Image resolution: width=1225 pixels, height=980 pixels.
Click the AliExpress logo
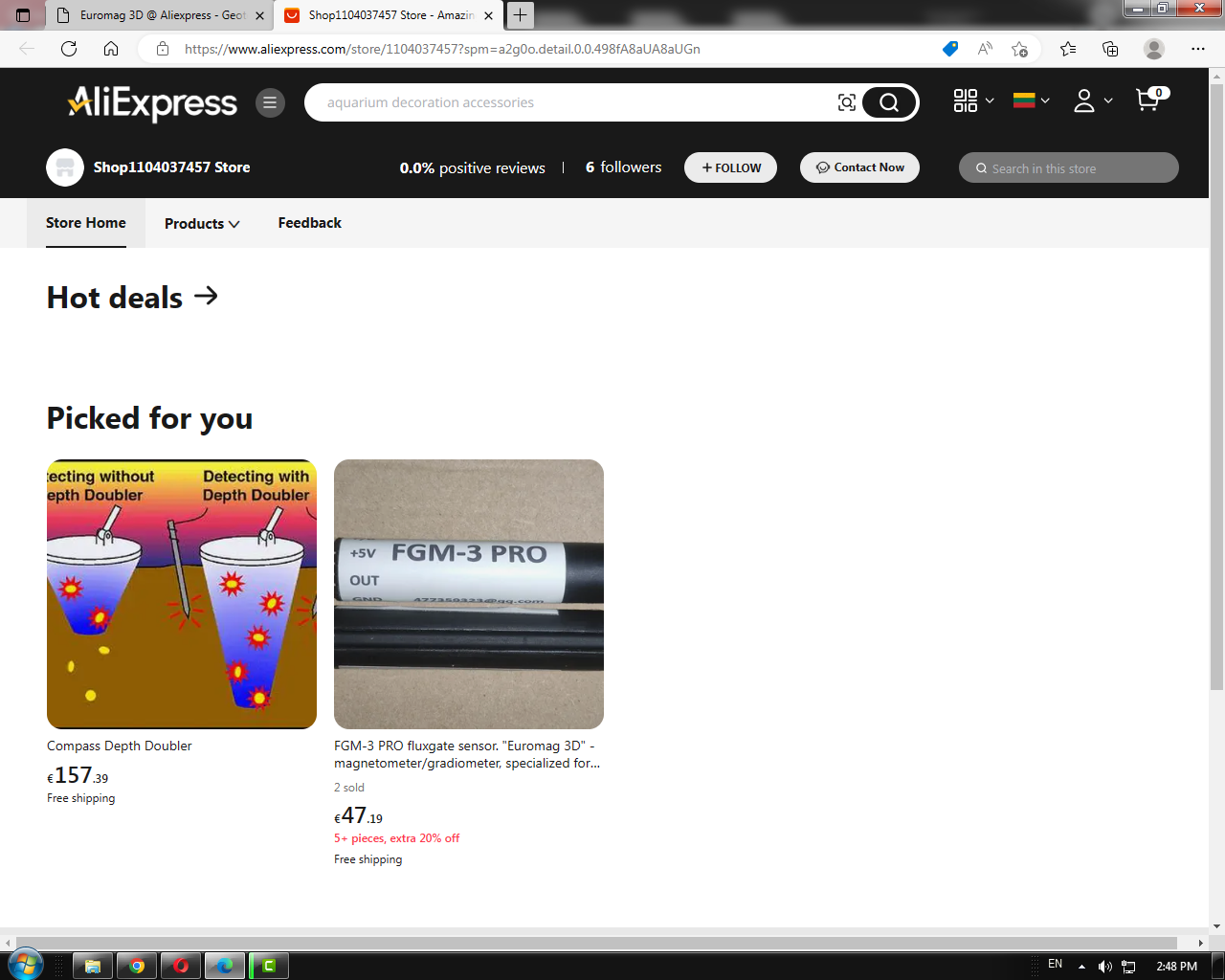pos(152,102)
